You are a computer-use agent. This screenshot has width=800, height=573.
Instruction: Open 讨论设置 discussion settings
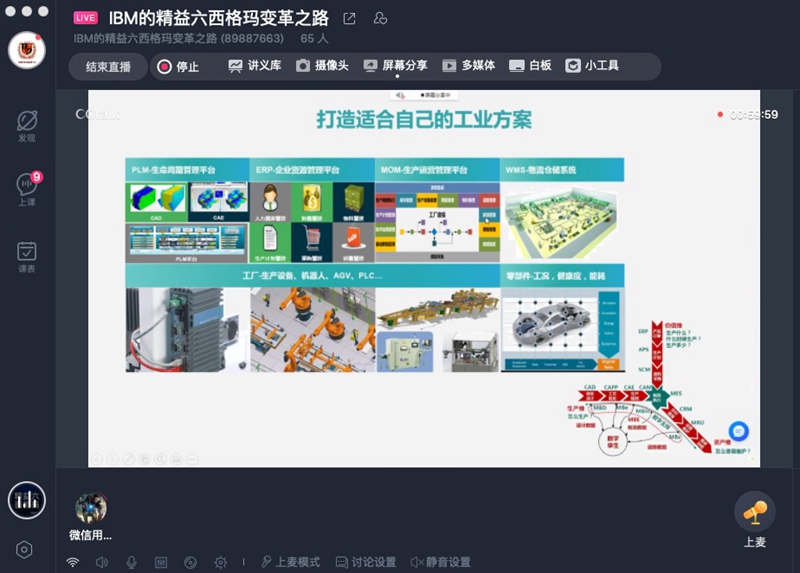(366, 562)
